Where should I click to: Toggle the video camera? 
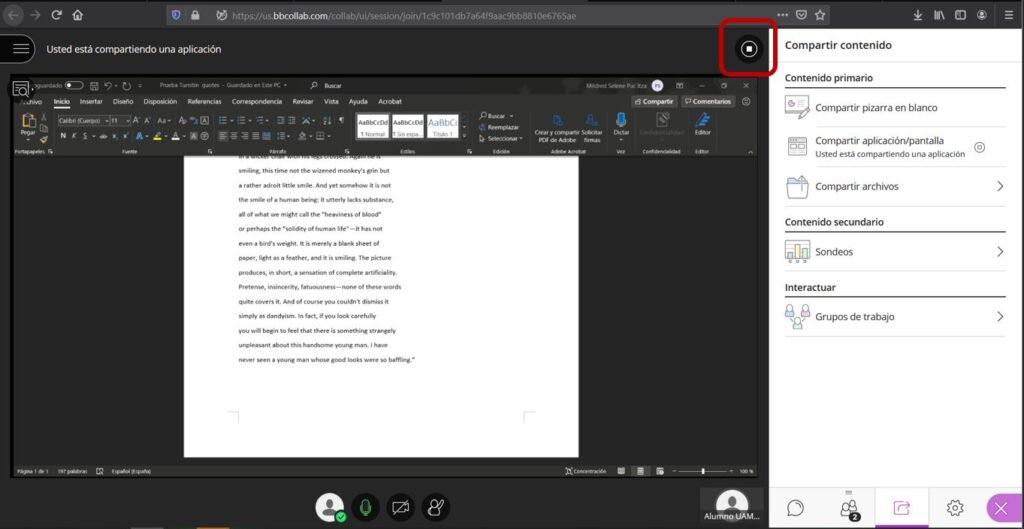pyautogui.click(x=401, y=508)
